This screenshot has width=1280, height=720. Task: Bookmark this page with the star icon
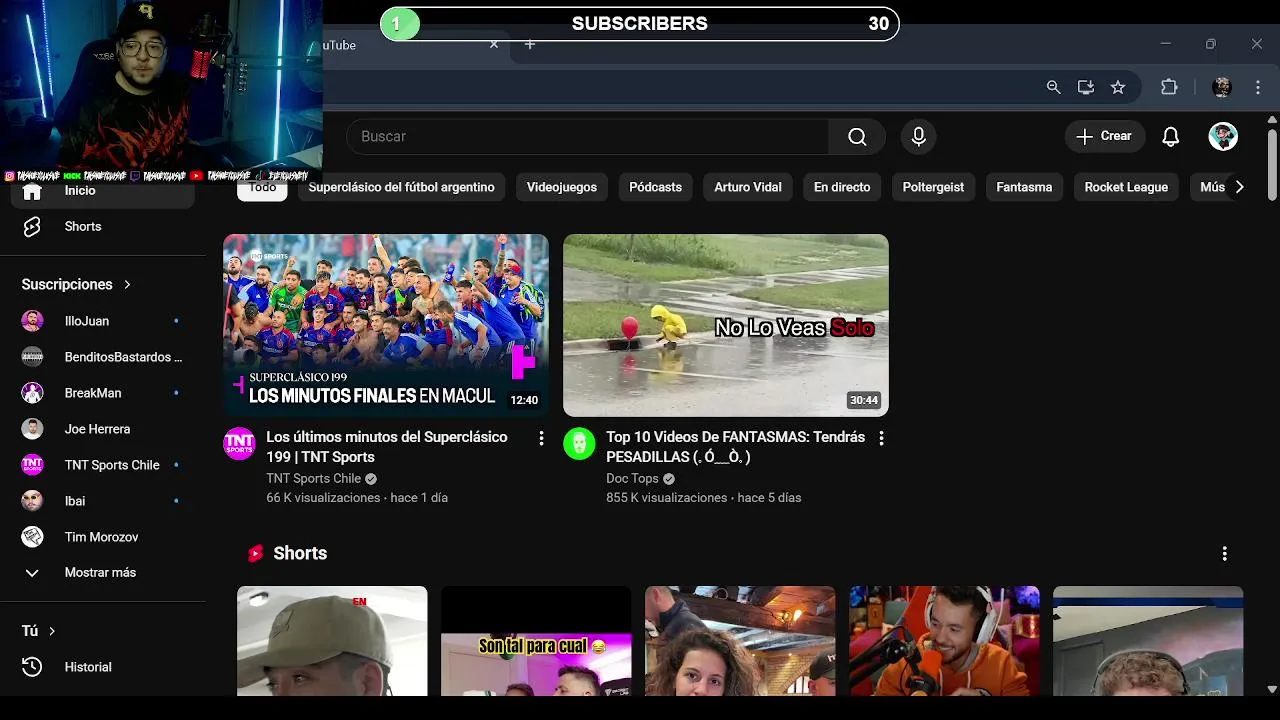pos(1118,87)
